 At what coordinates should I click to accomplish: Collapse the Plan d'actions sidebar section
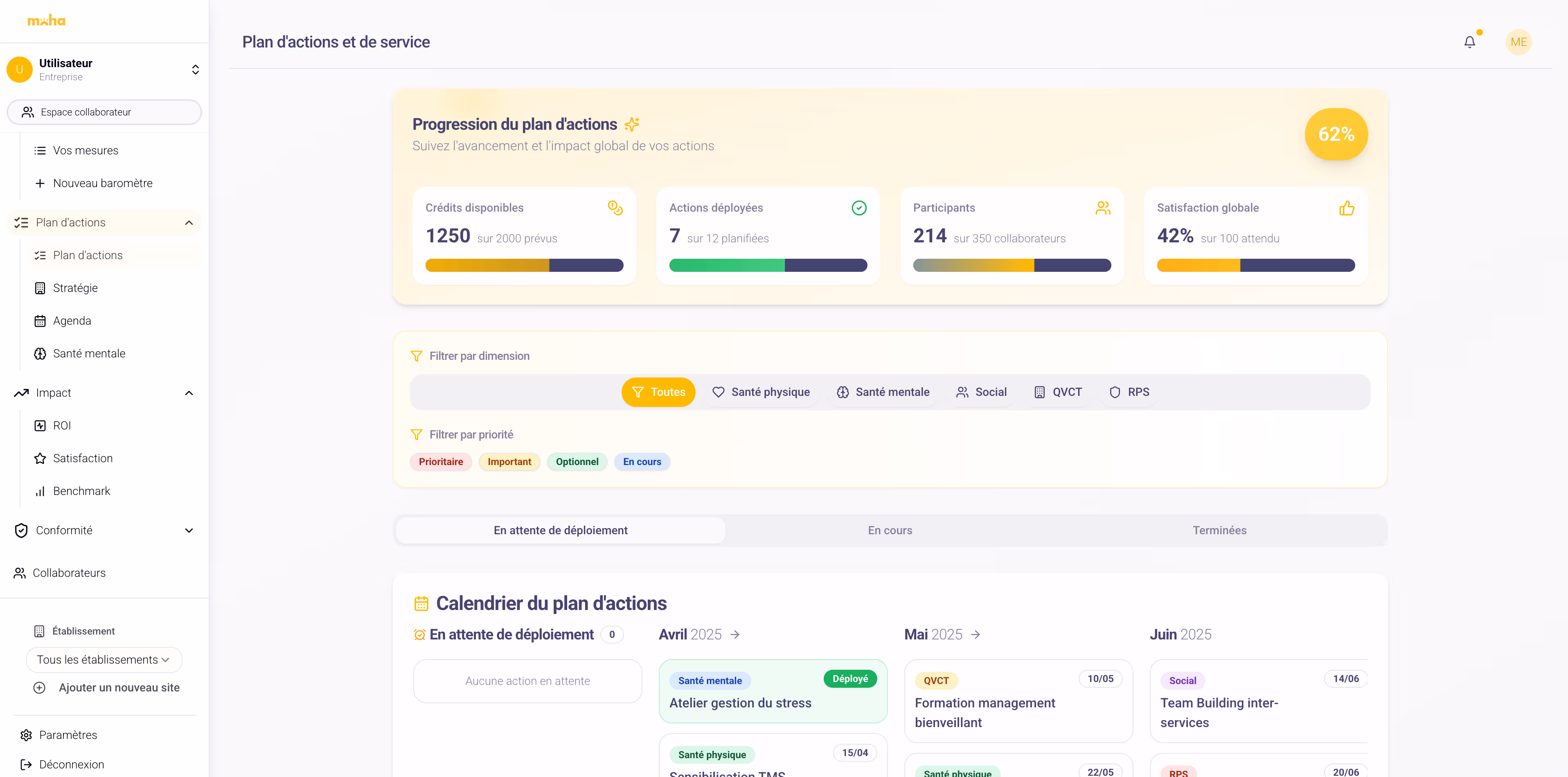point(189,223)
